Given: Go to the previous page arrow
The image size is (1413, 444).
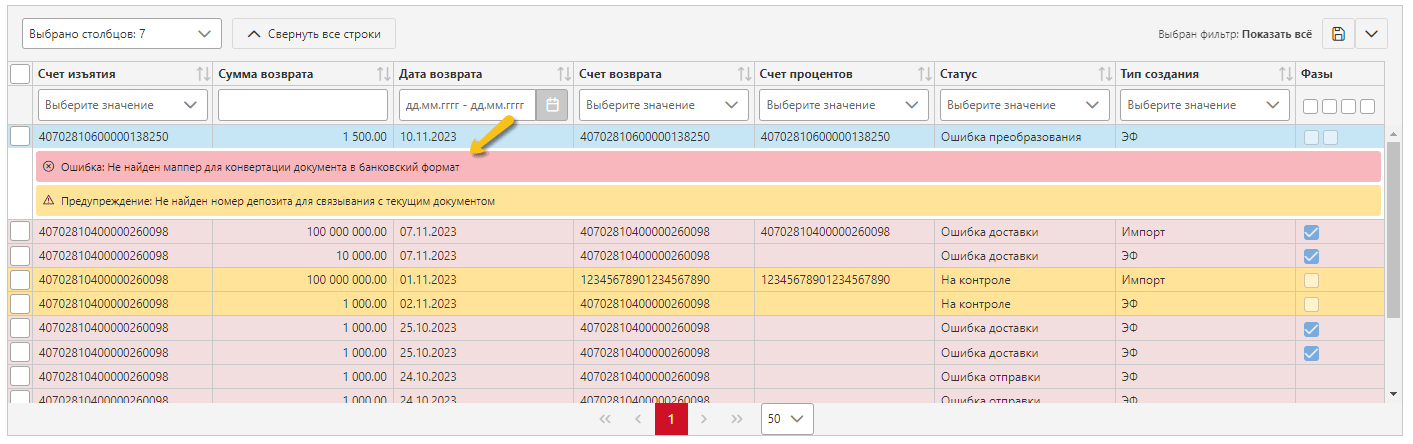Looking at the screenshot, I should (x=638, y=419).
